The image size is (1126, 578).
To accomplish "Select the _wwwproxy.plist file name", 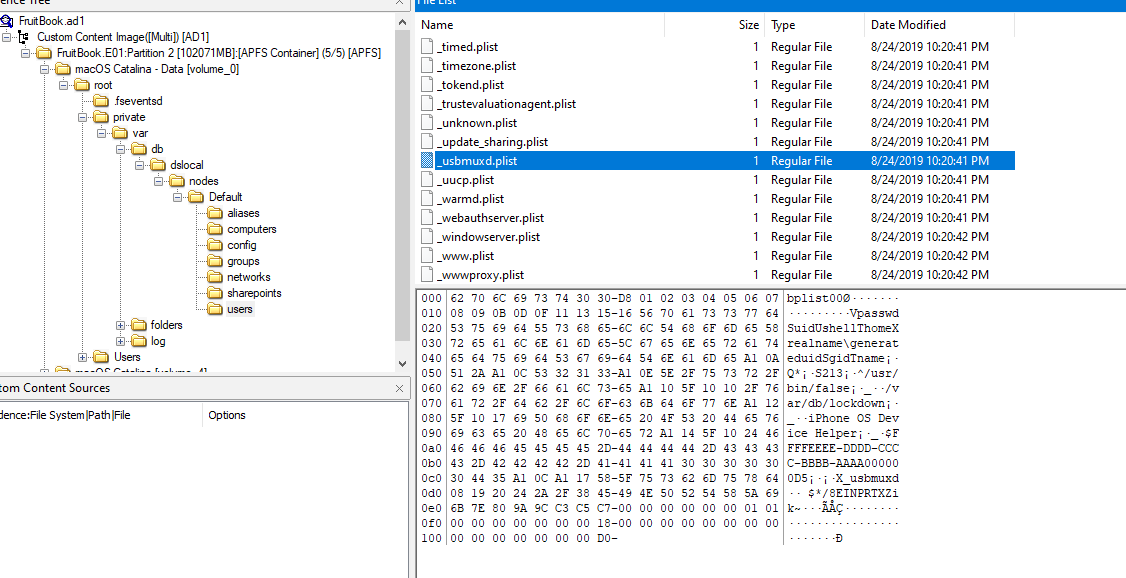I will click(x=480, y=275).
